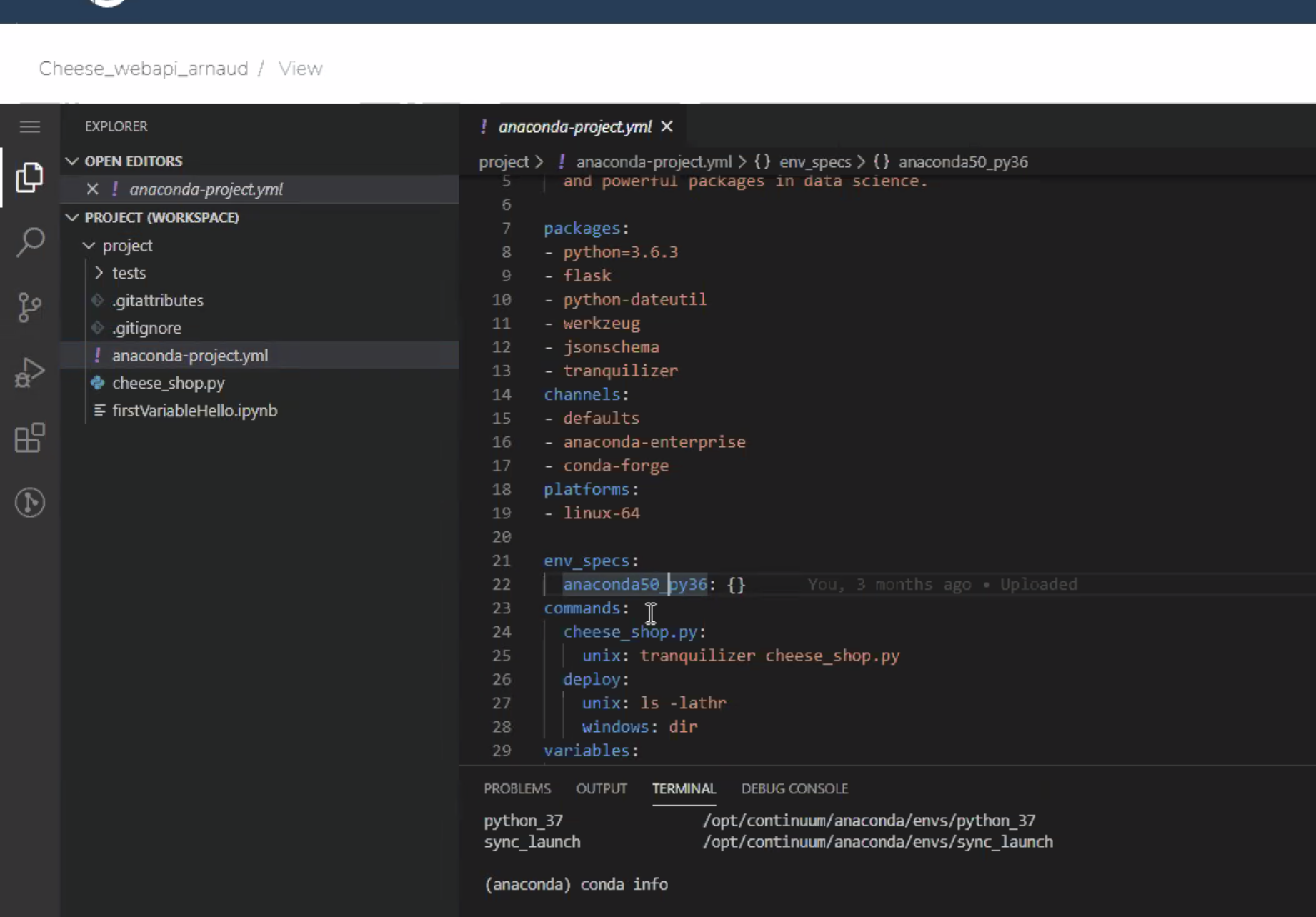Open the Search view icon
This screenshot has width=1316, height=917.
(30, 242)
